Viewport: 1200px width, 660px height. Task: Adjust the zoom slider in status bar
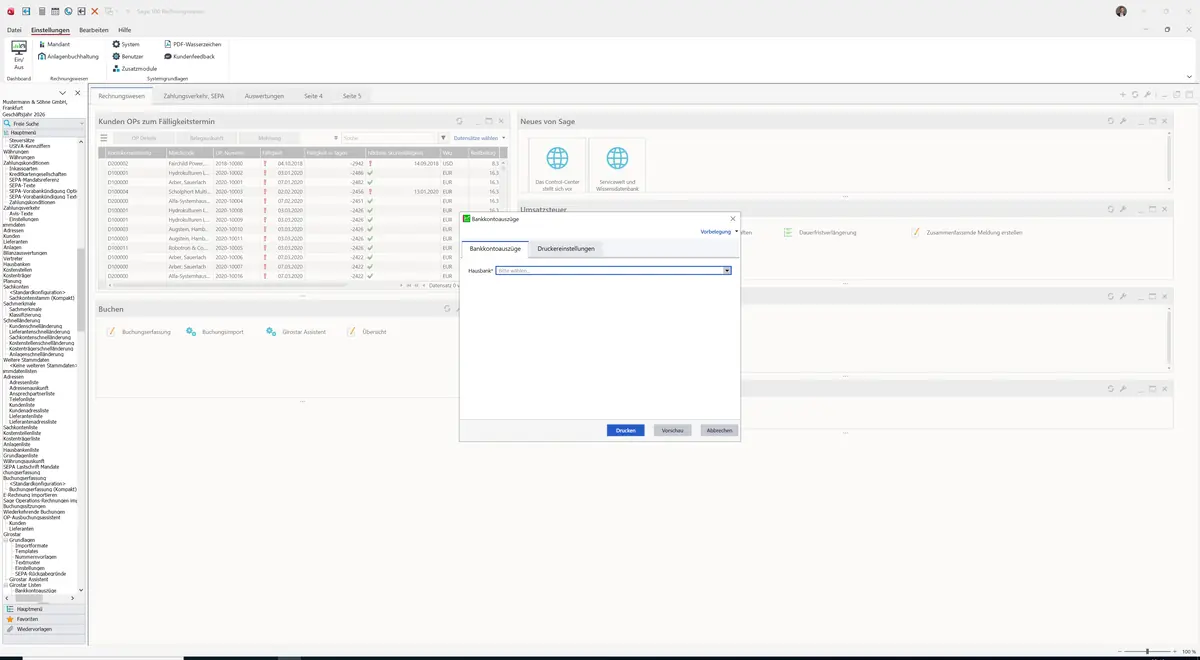tap(1147, 651)
